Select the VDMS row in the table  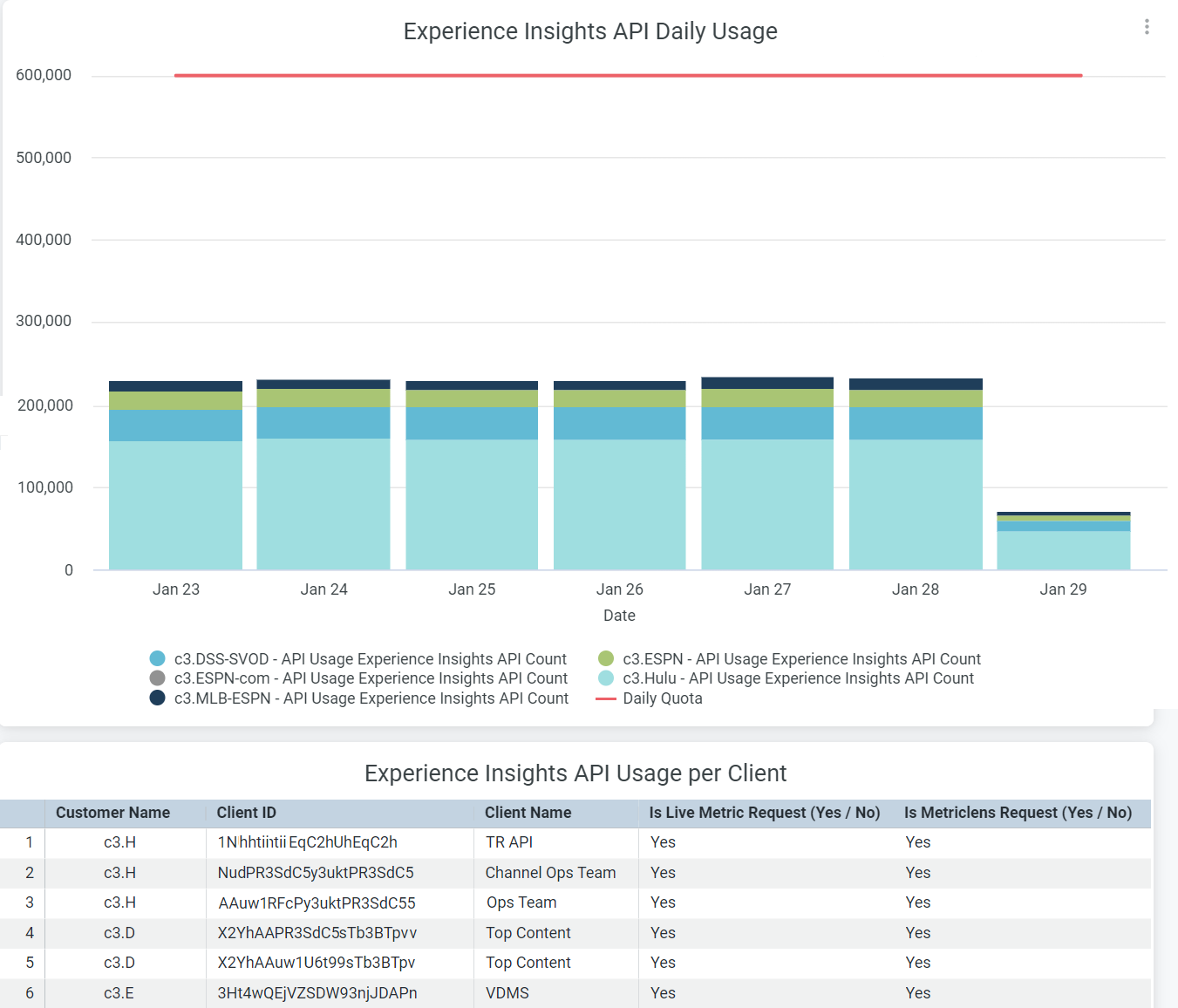[507, 993]
